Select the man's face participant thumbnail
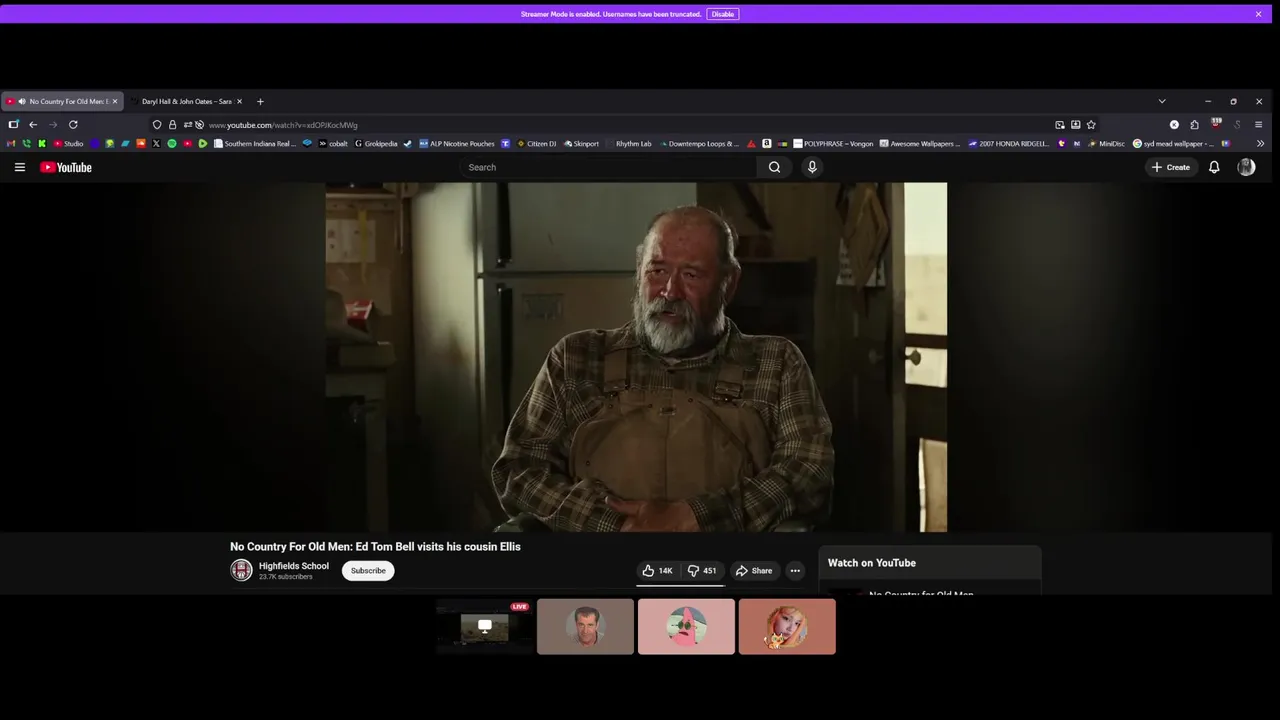 (x=585, y=627)
